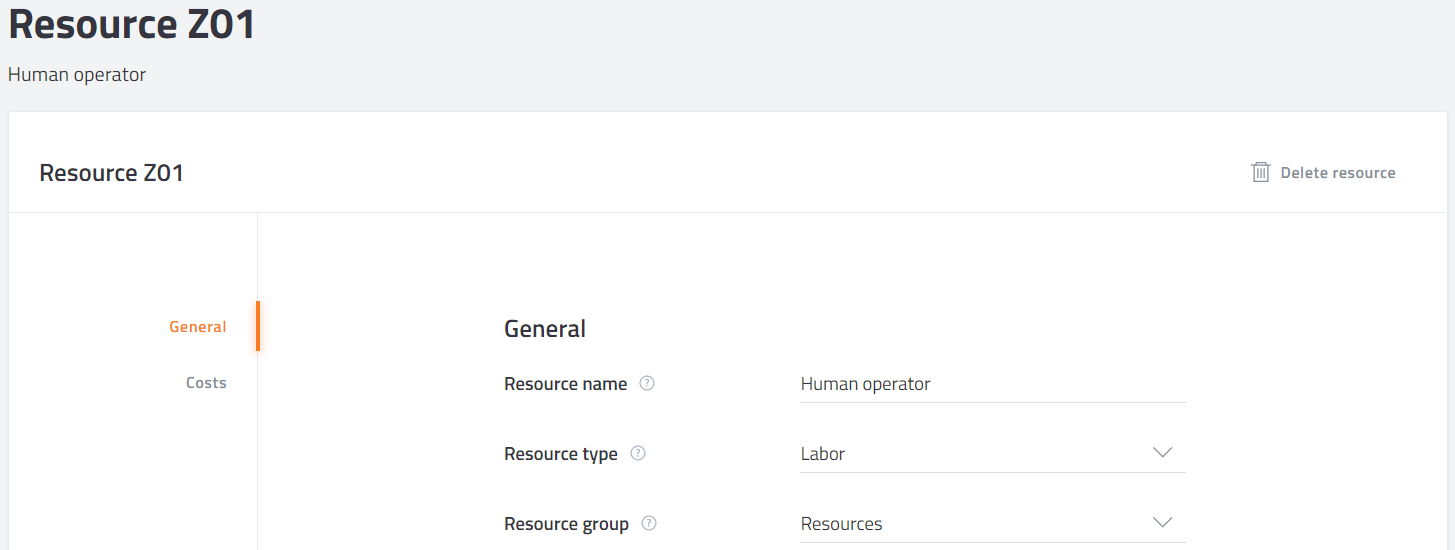Switch to the General tab
This screenshot has width=1455, height=550.
coord(198,326)
